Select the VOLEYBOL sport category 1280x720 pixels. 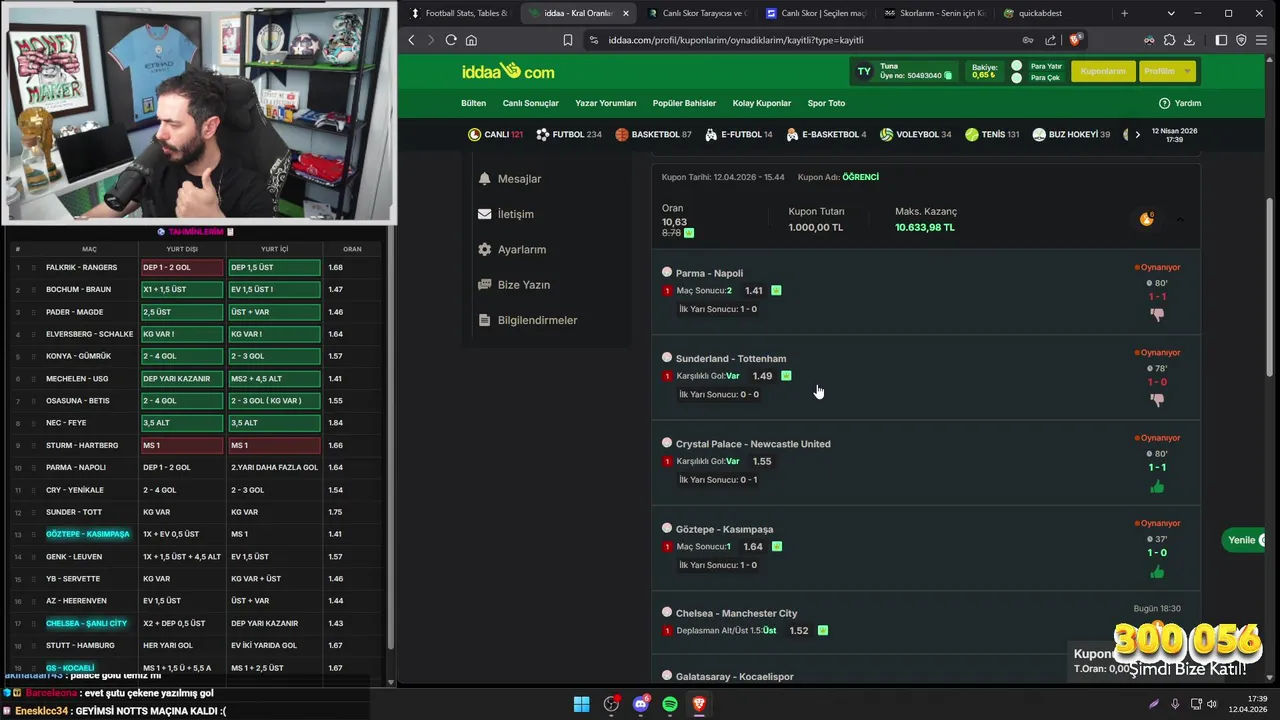[x=915, y=134]
